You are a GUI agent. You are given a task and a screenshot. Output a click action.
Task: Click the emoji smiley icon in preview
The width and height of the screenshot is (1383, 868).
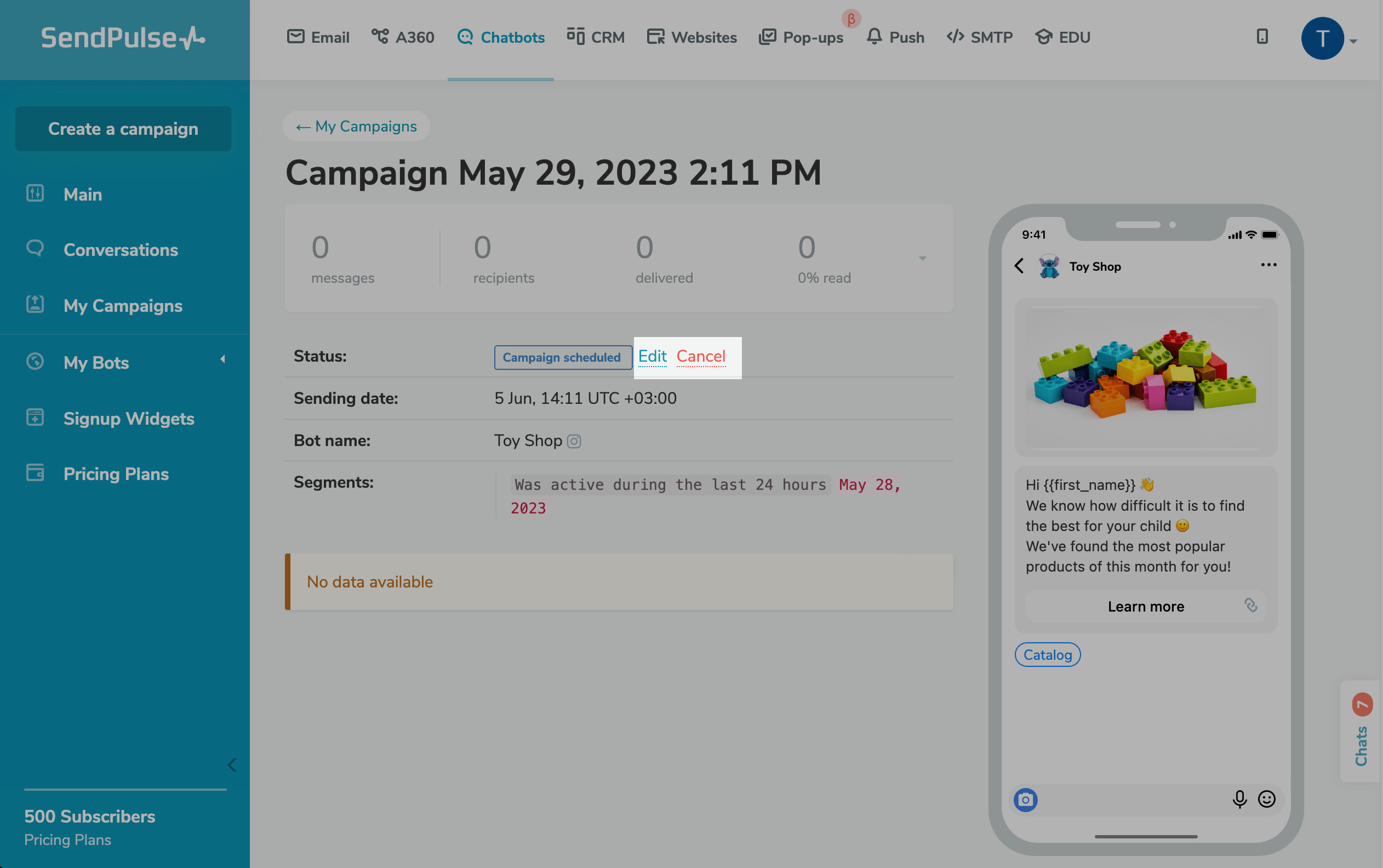coord(1266,799)
